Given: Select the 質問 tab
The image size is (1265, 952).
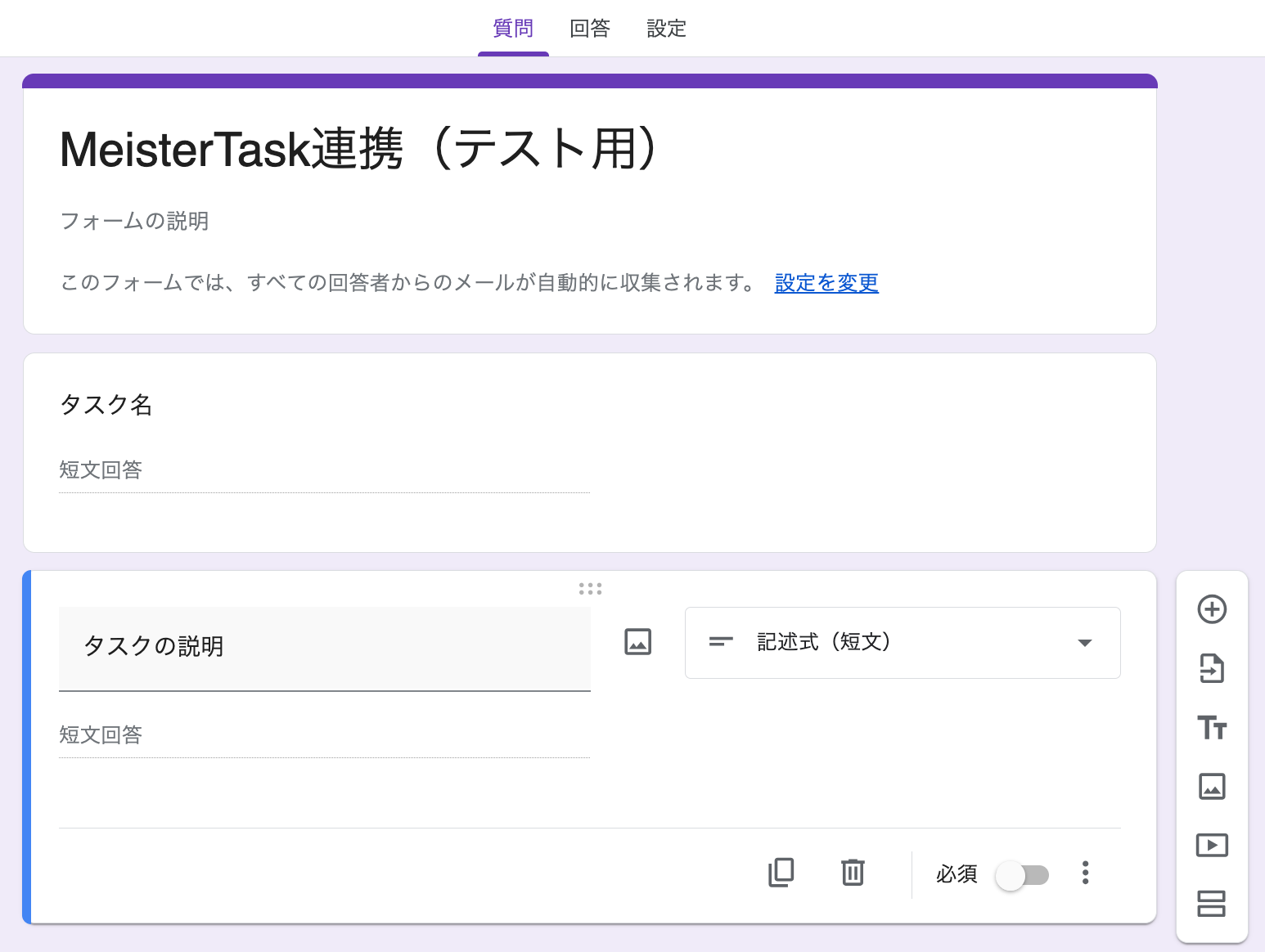Looking at the screenshot, I should 513,29.
